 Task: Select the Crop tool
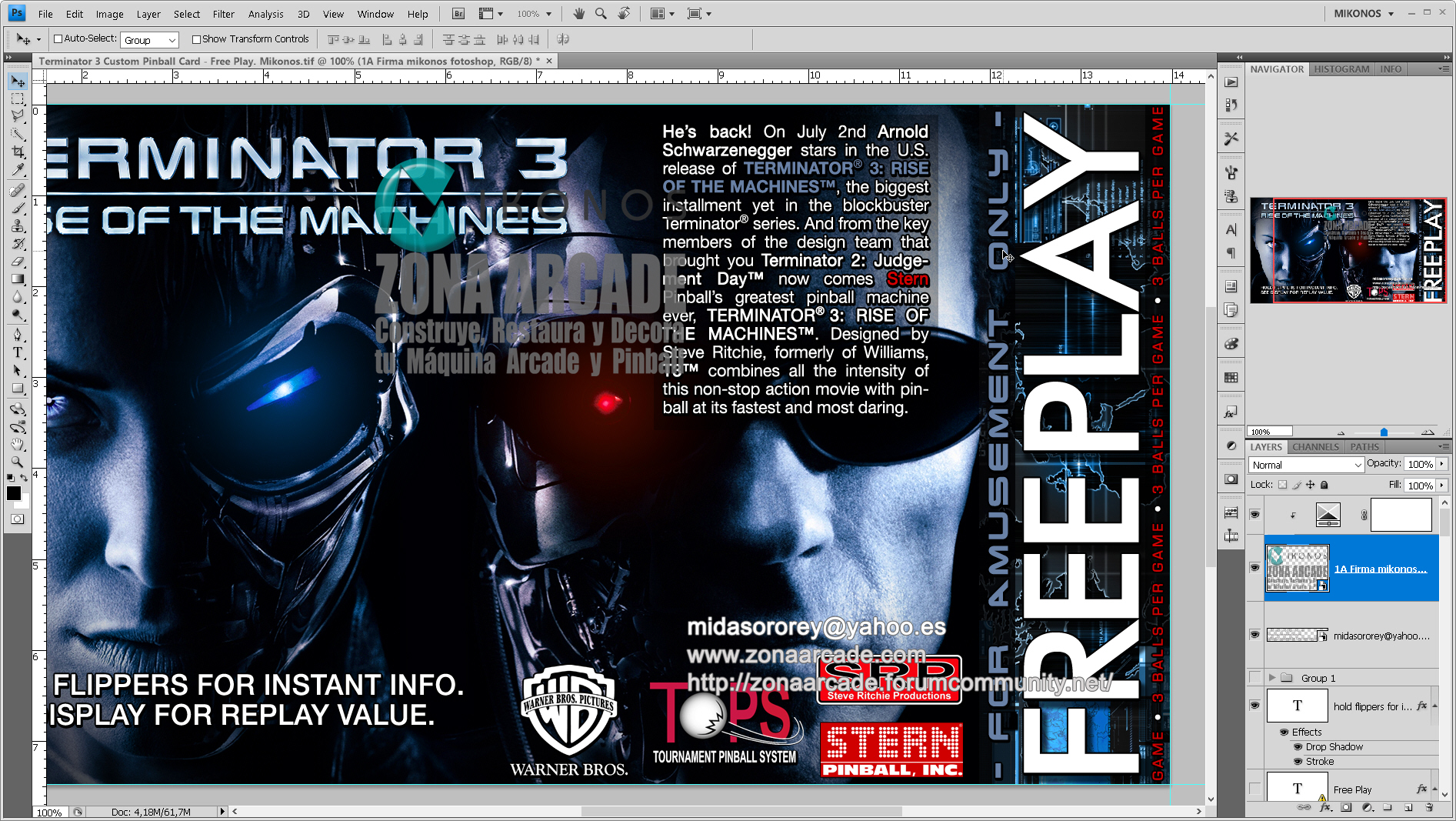pyautogui.click(x=18, y=152)
